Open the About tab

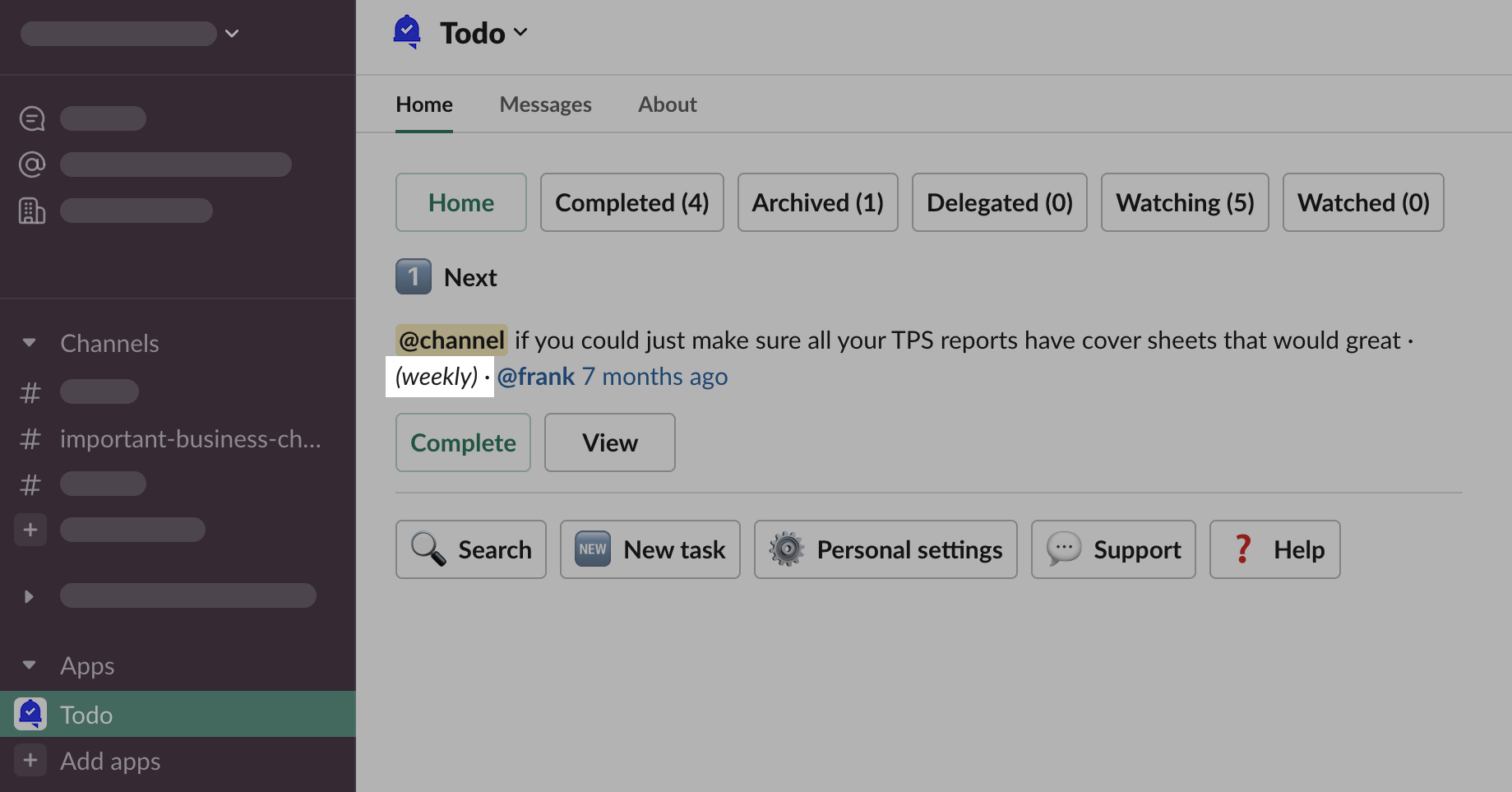click(x=667, y=104)
